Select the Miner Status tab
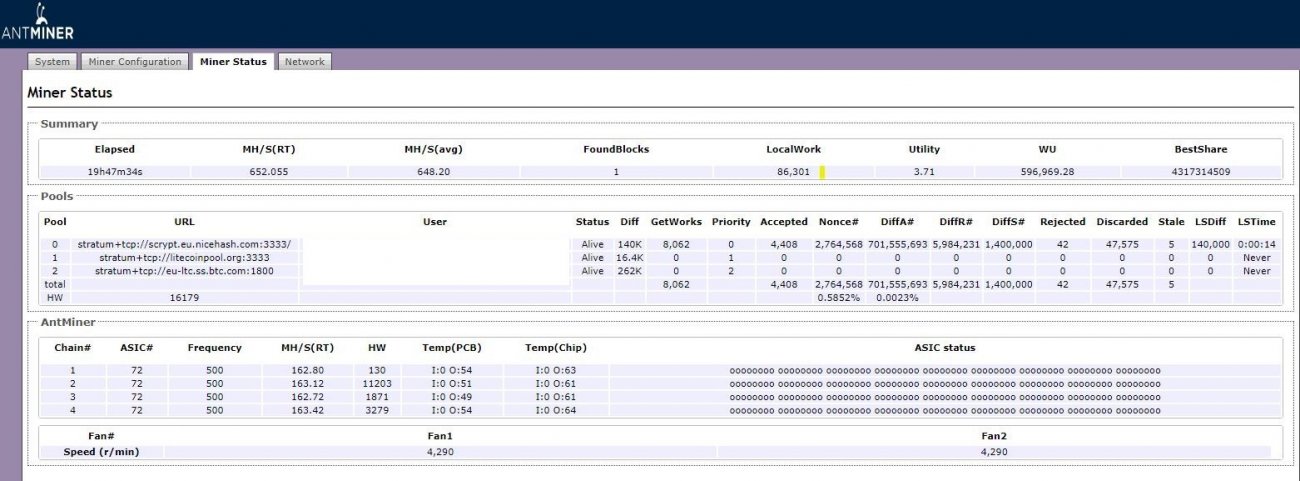 point(233,61)
